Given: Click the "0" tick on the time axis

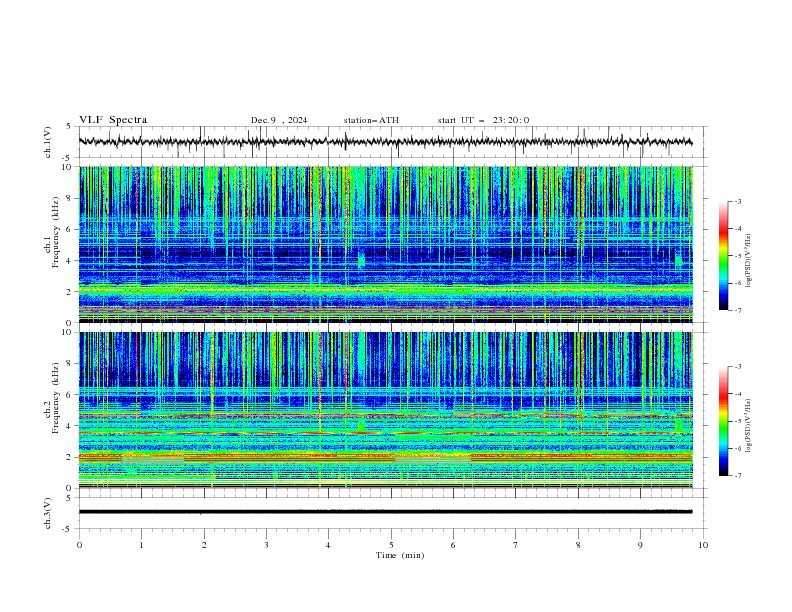Looking at the screenshot, I should coord(79,545).
